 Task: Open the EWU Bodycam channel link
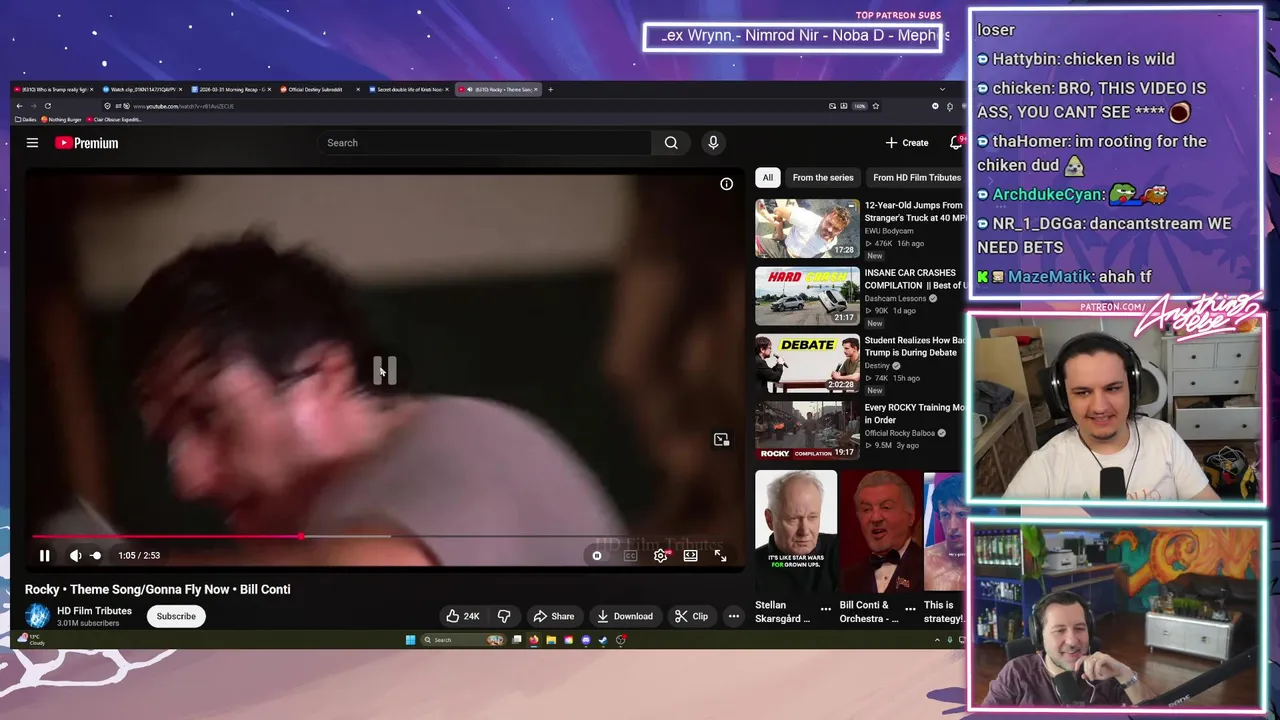coord(889,231)
